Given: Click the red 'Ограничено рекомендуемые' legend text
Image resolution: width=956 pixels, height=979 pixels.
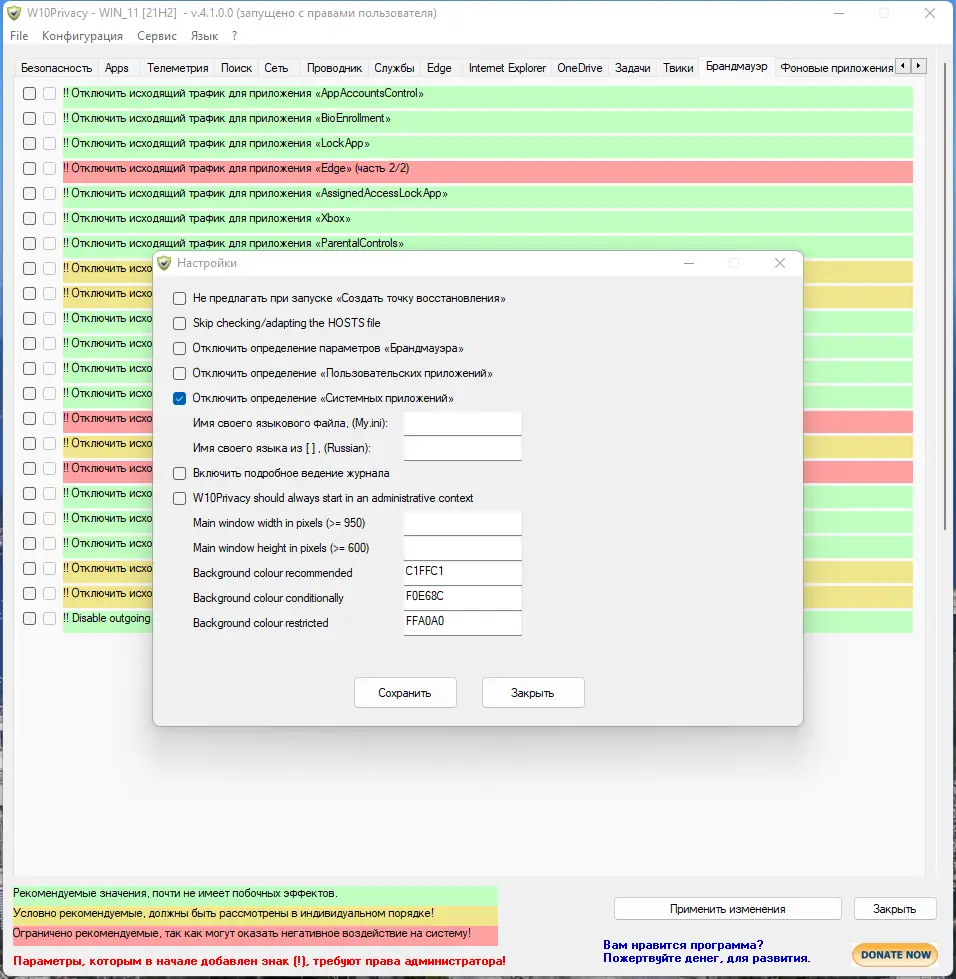Looking at the screenshot, I should [x=242, y=933].
